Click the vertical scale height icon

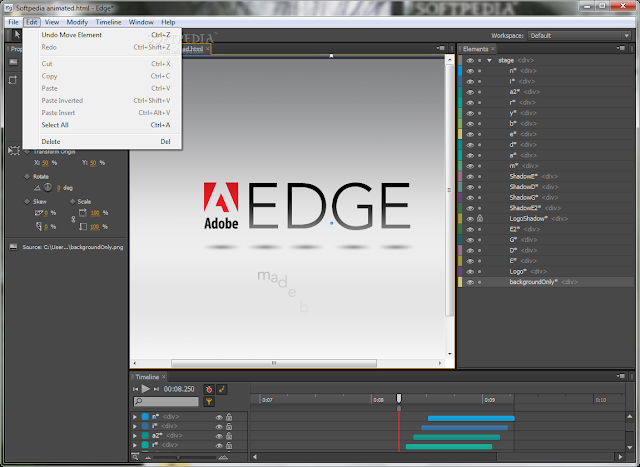coord(83,226)
